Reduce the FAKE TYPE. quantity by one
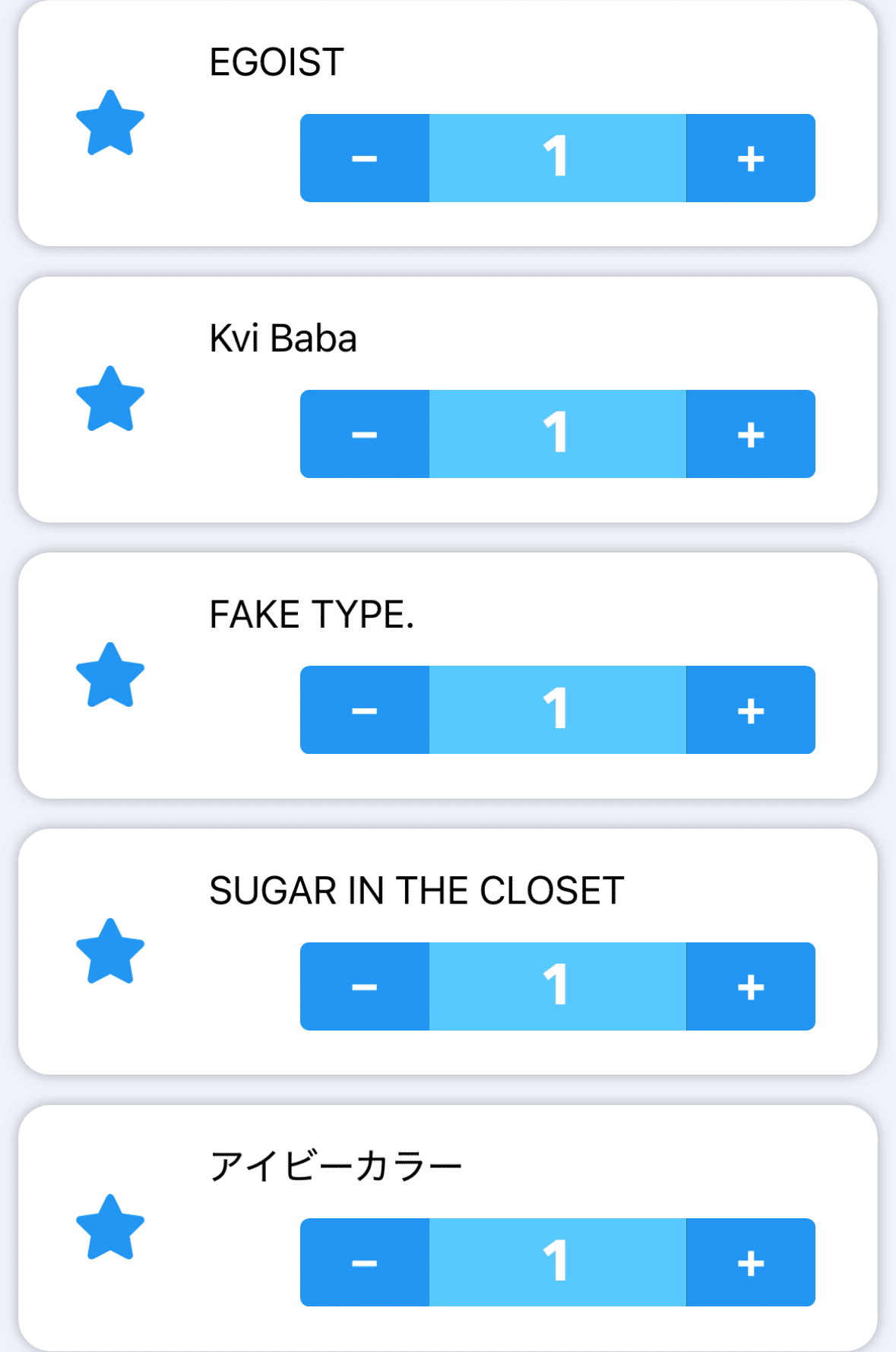 [365, 710]
